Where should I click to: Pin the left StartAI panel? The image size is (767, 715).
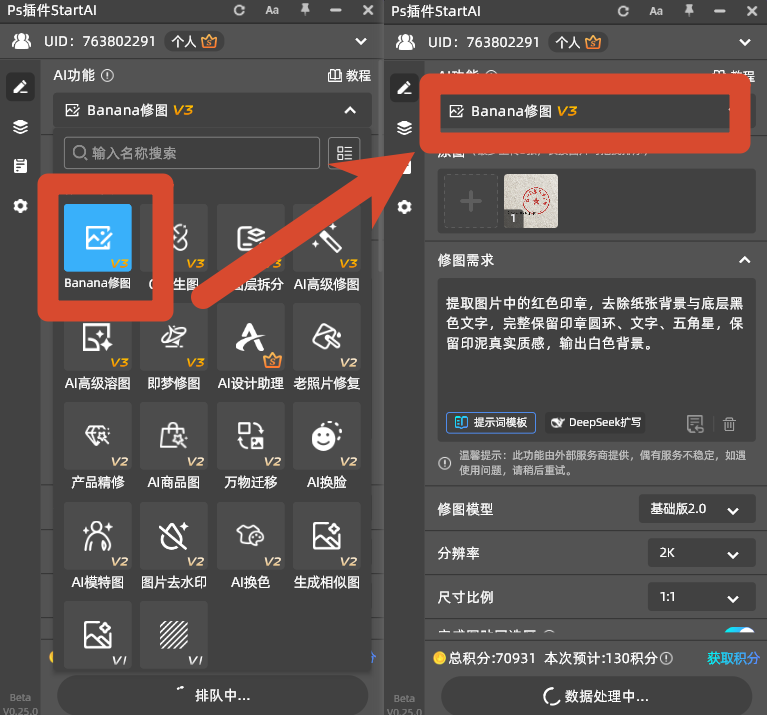305,10
